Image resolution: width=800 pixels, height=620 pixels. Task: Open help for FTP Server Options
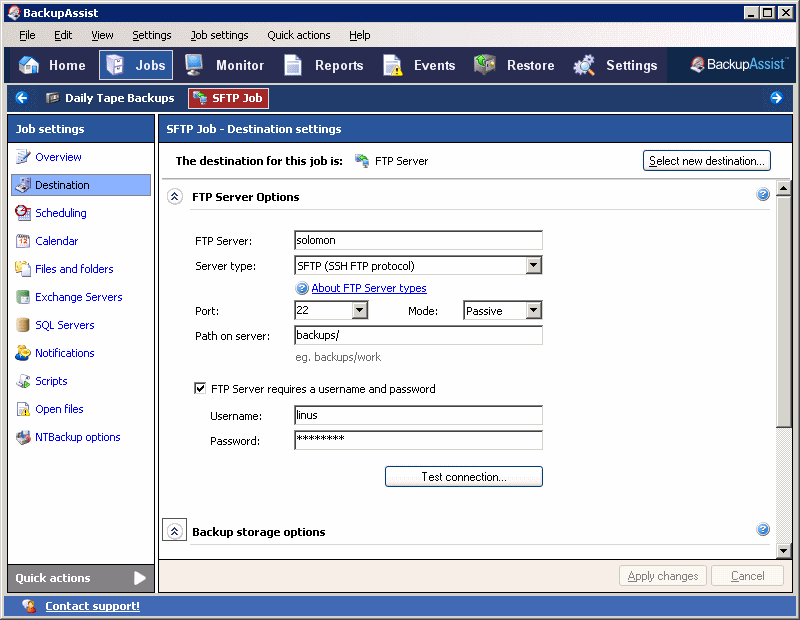tap(763, 194)
